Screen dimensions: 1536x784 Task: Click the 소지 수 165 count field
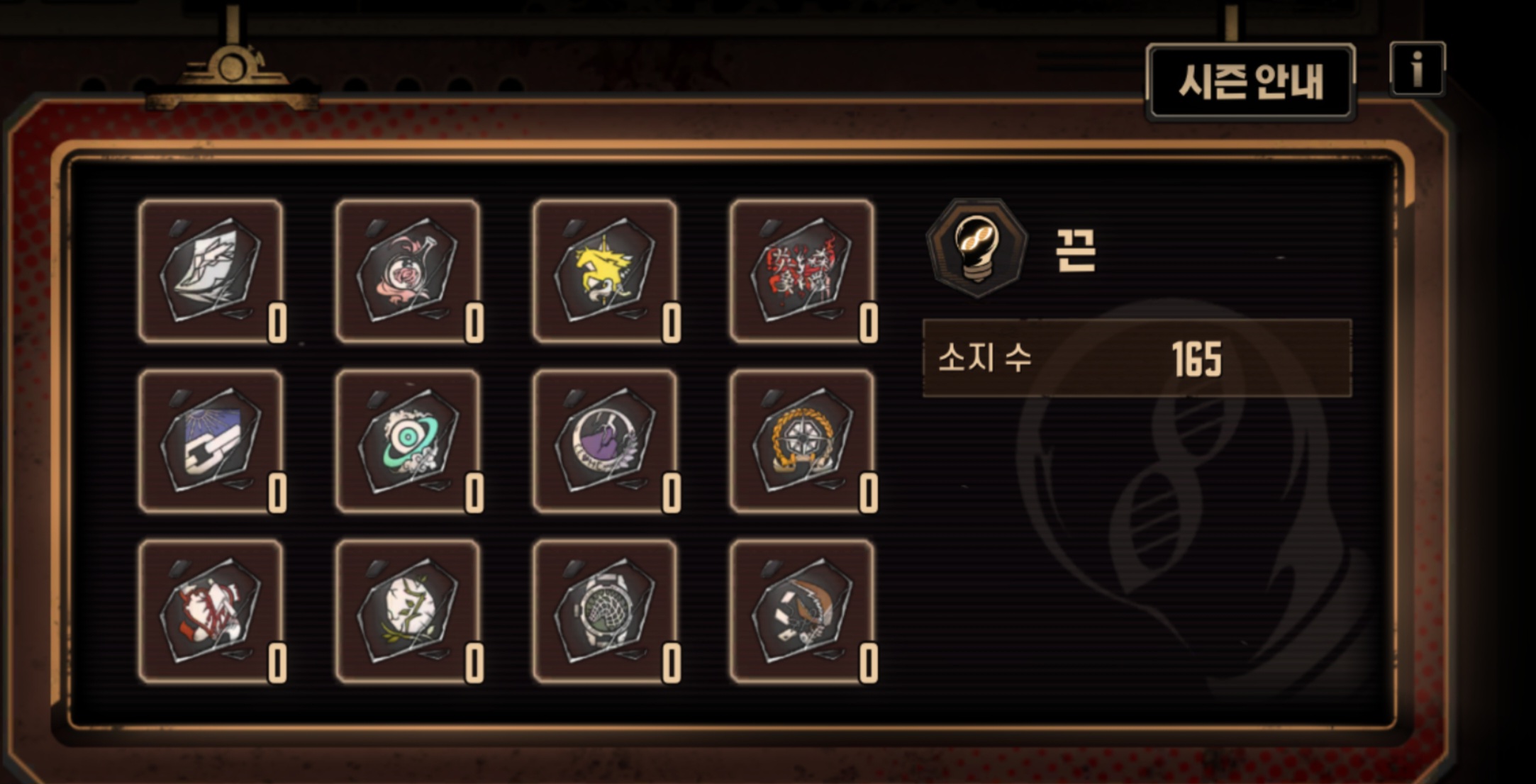[x=1137, y=358]
